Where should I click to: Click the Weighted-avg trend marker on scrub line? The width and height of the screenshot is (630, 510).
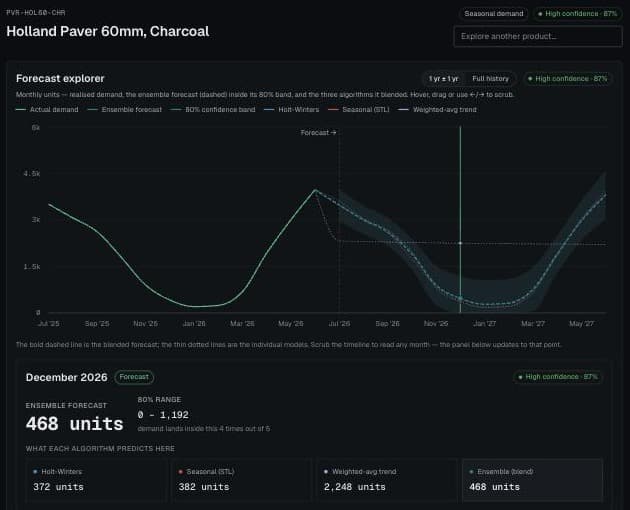tap(460, 243)
